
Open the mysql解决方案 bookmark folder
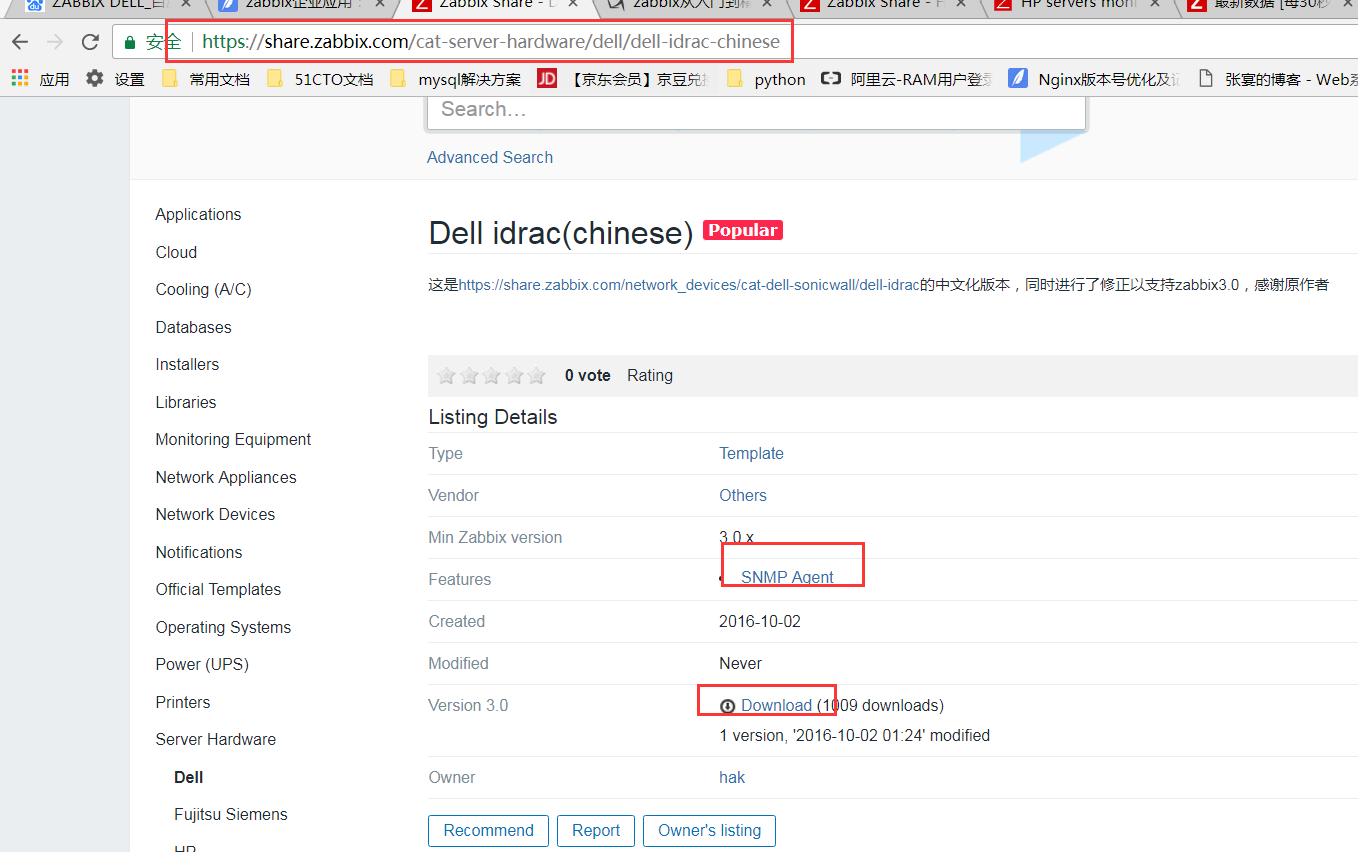tap(455, 79)
